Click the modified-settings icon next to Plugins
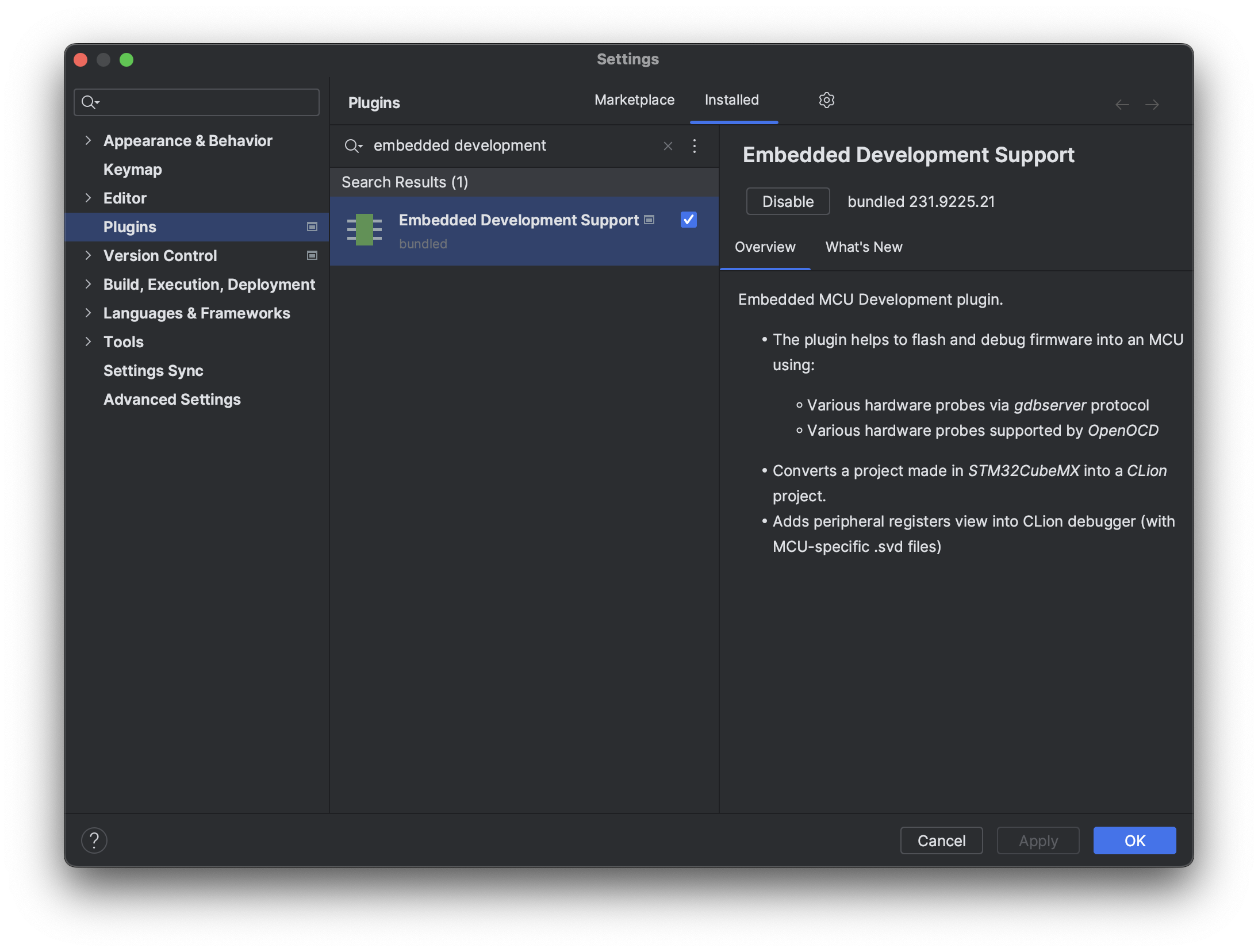Image resolution: width=1258 pixels, height=952 pixels. pos(312,227)
